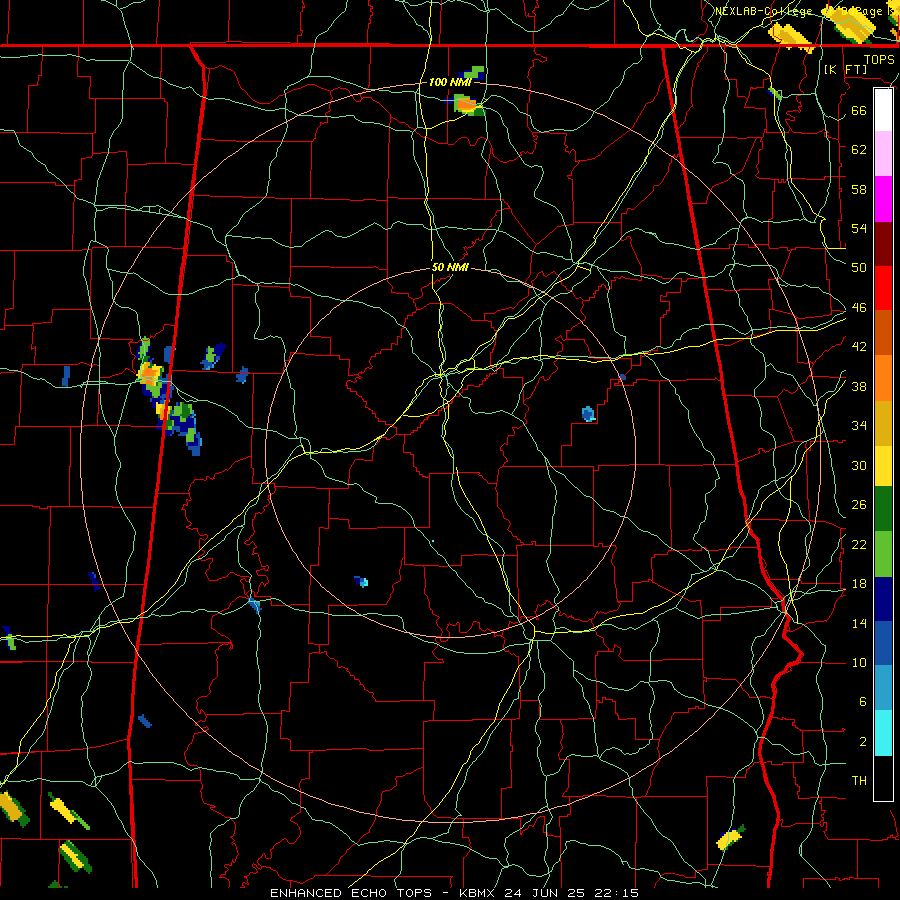Viewport: 900px width, 900px height.
Task: Click the legend value '22'
Action: 859,544
